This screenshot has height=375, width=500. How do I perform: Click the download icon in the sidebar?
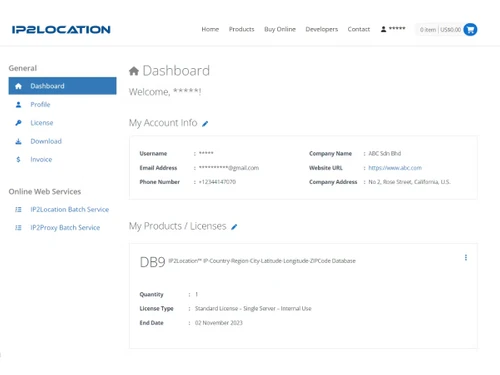coord(18,141)
